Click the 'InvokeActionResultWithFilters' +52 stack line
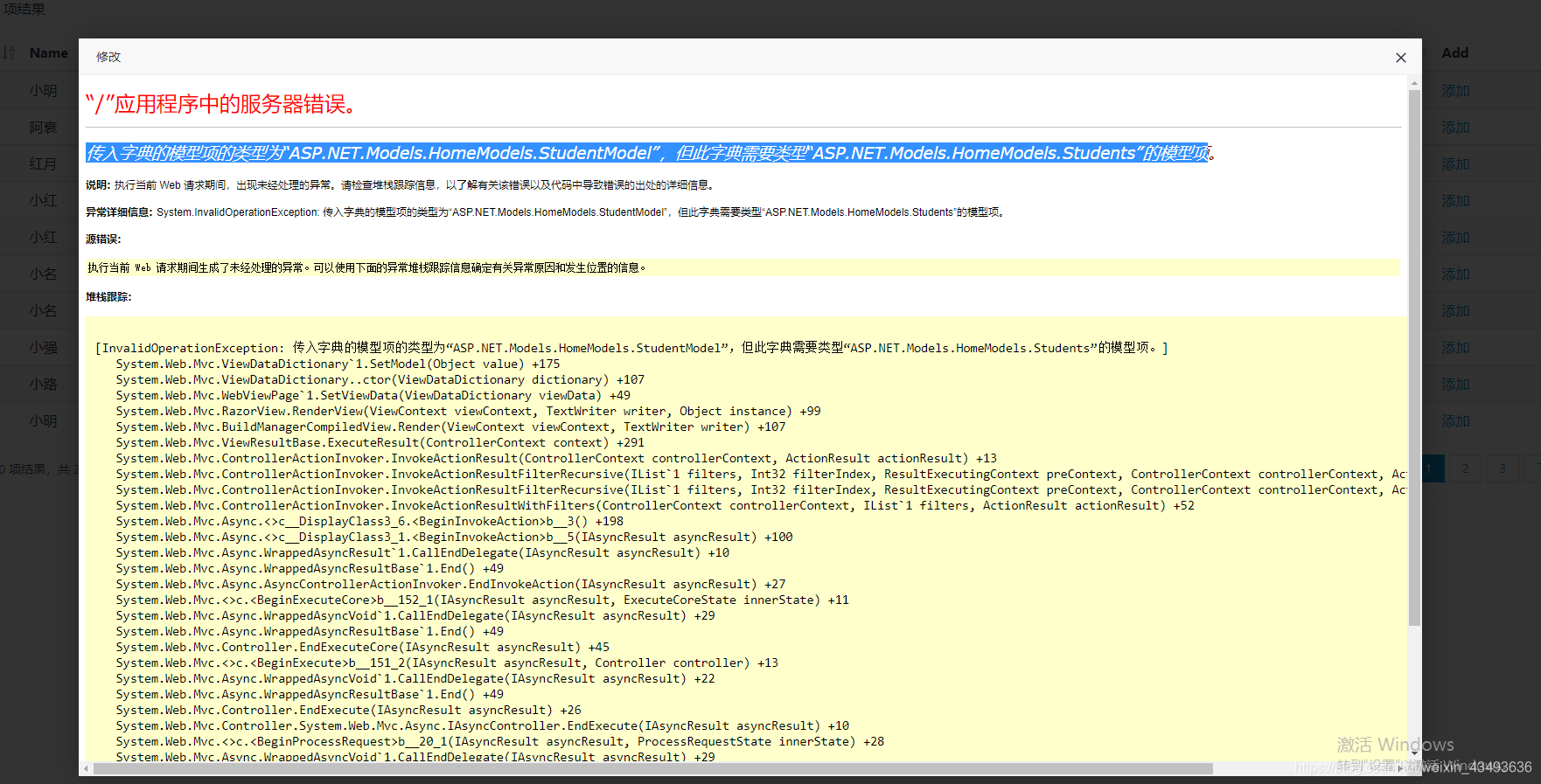 [655, 506]
